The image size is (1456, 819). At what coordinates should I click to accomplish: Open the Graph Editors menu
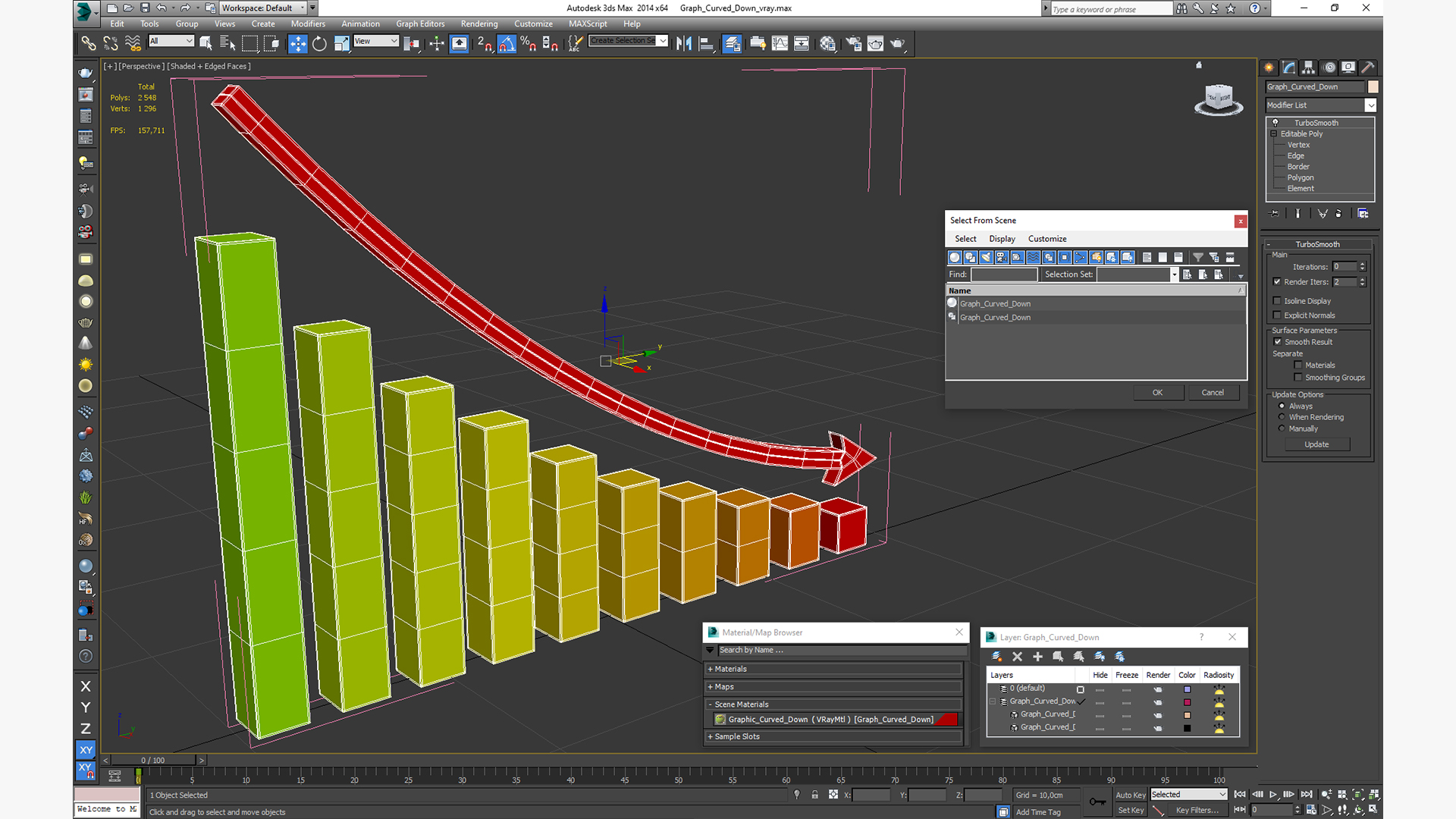420,24
